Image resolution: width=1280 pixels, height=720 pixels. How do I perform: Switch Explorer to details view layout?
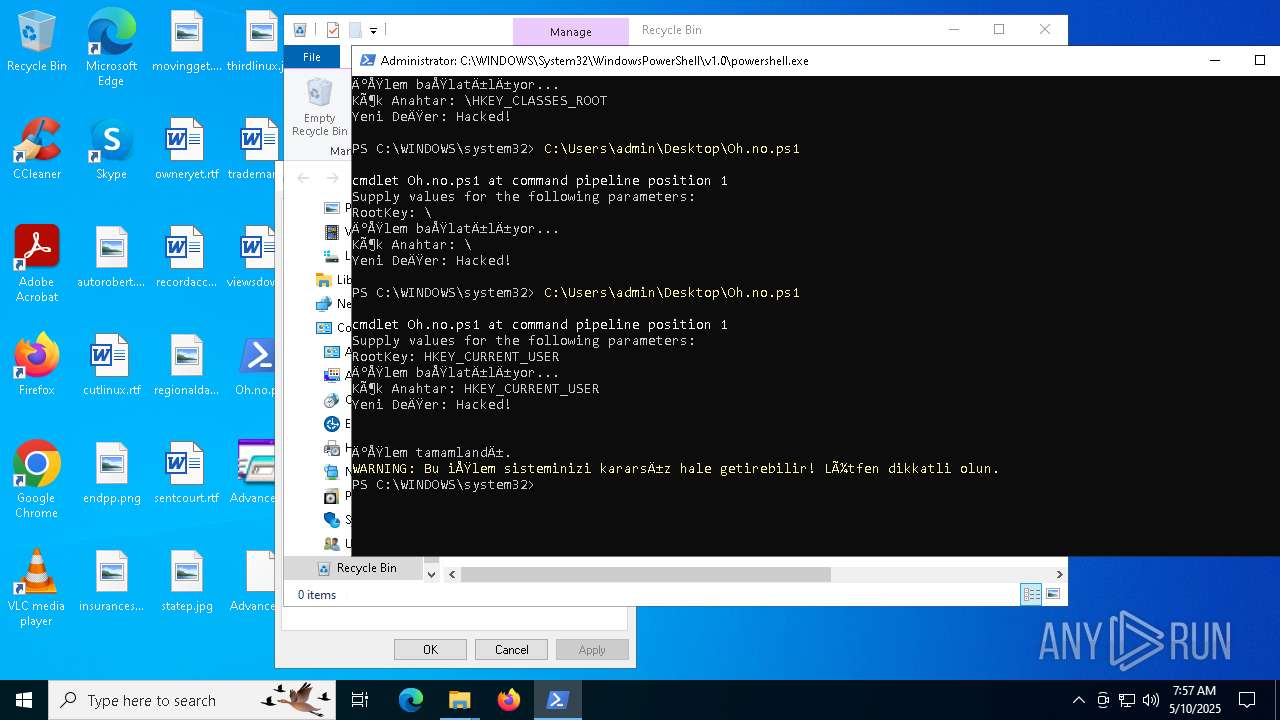pyautogui.click(x=1031, y=594)
